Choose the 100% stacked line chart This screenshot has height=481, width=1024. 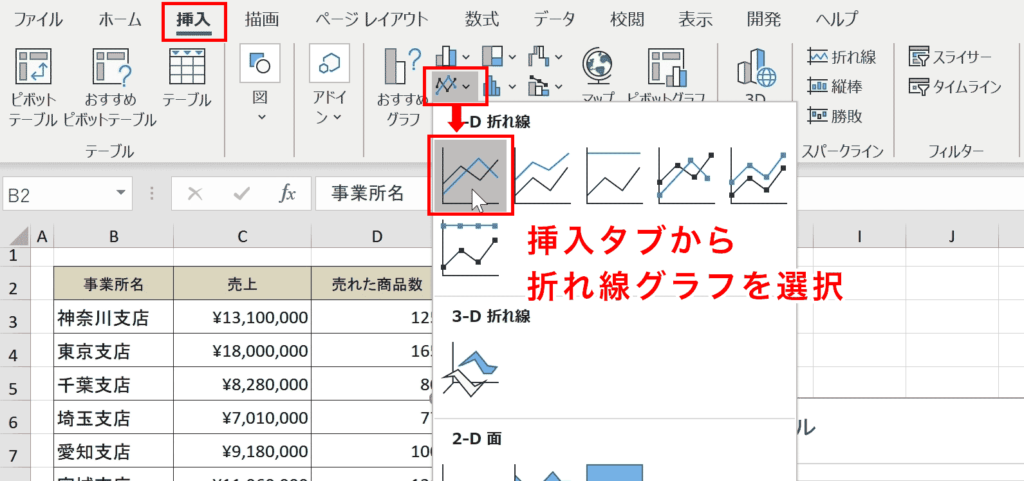pyautogui.click(x=614, y=174)
